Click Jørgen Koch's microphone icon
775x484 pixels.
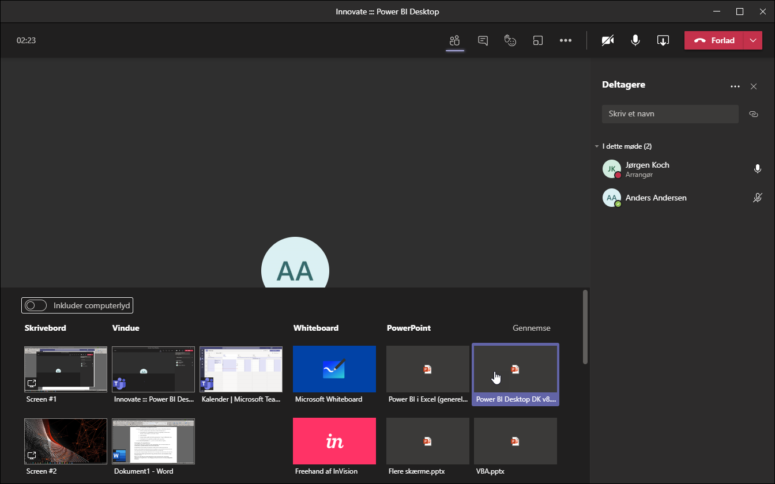(x=757, y=169)
